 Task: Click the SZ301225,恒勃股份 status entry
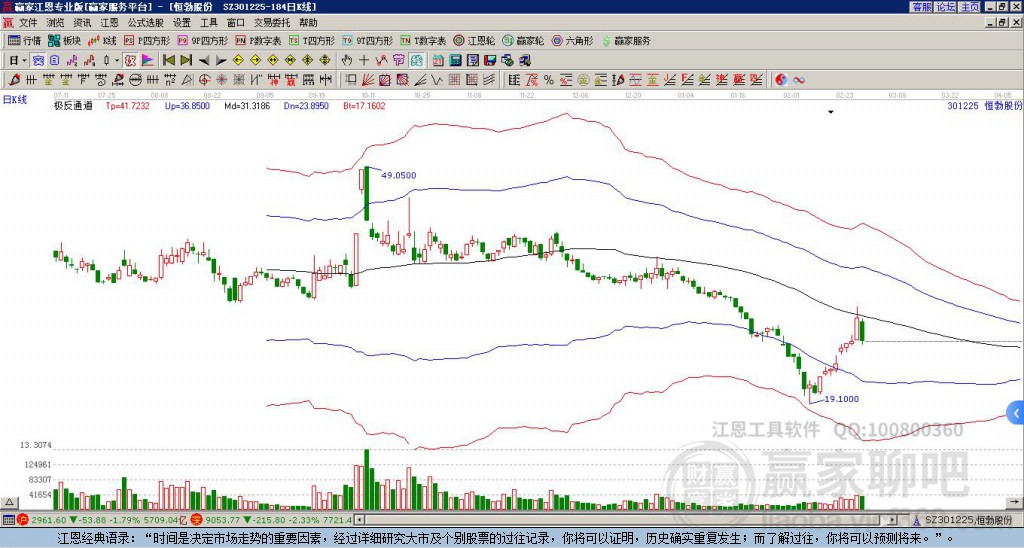[966, 520]
